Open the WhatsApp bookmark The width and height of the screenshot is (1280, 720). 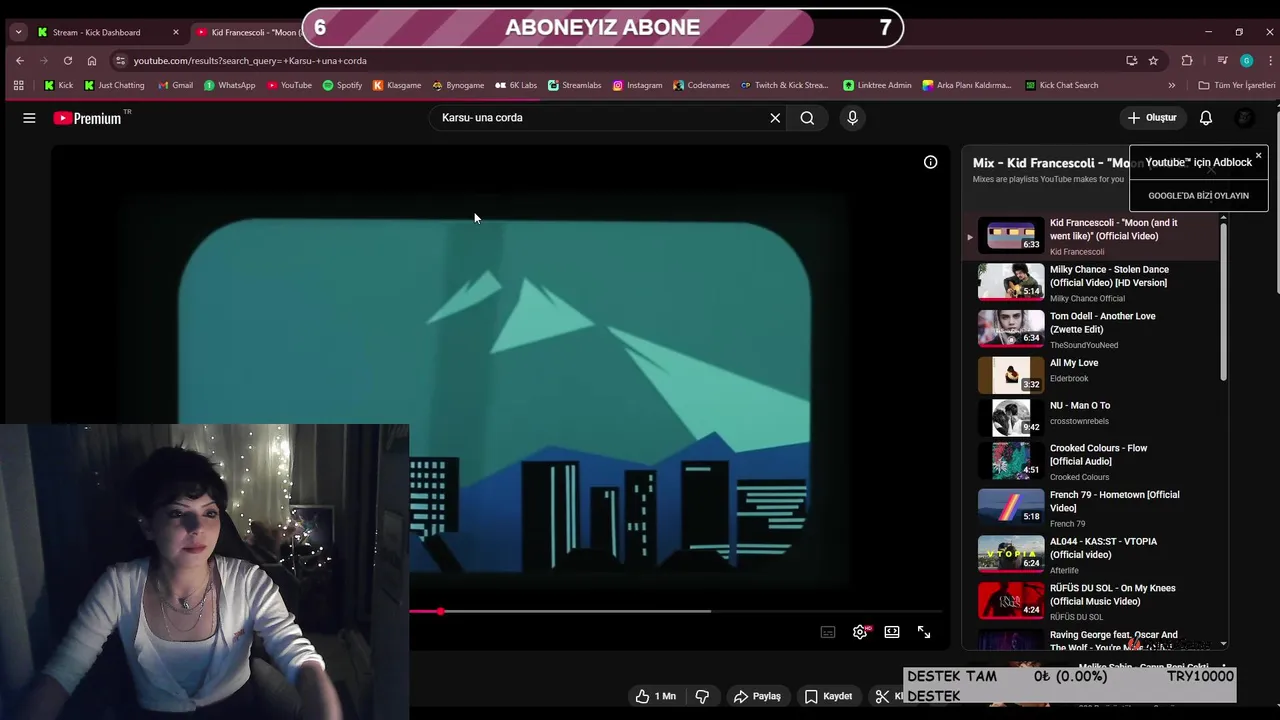[229, 85]
